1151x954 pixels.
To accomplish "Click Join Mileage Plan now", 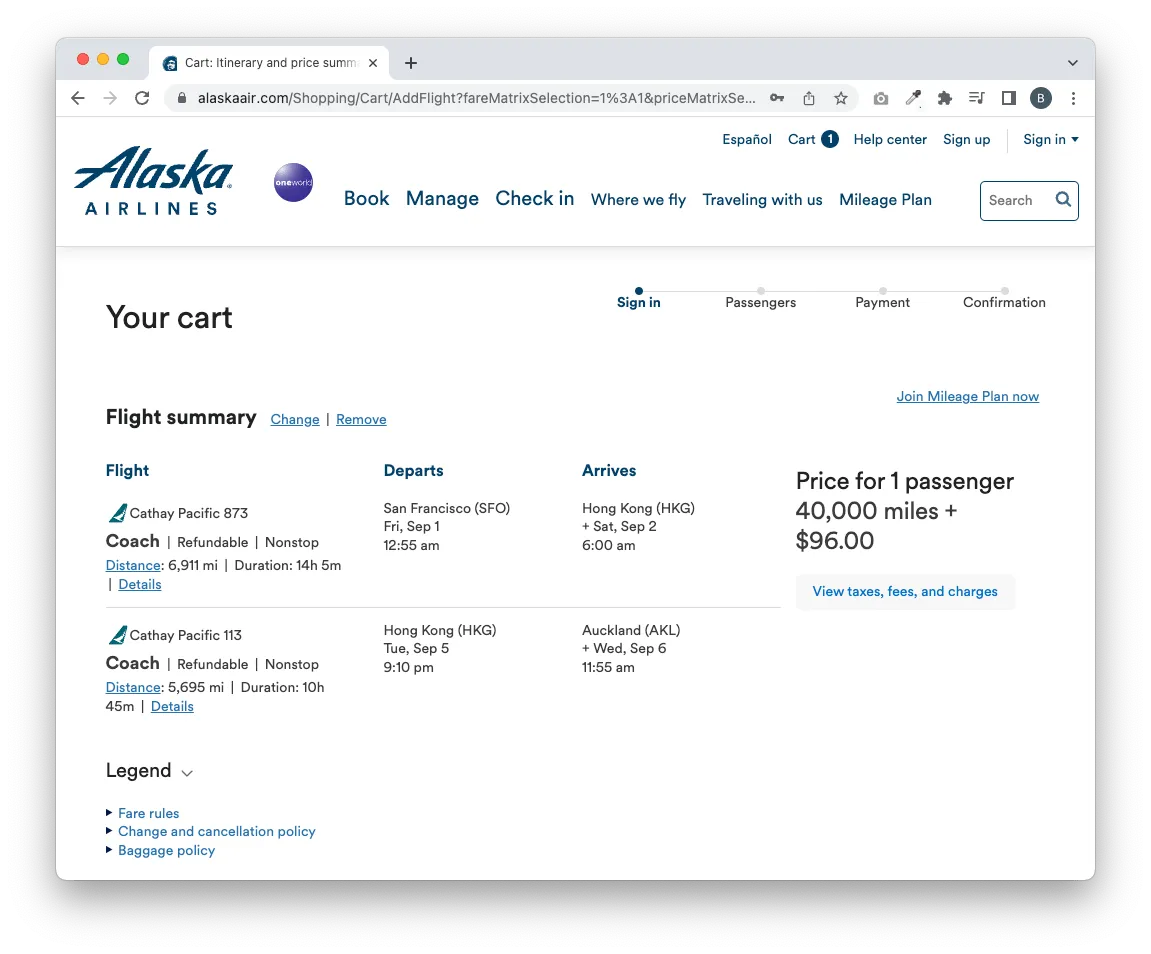I will click(x=967, y=396).
